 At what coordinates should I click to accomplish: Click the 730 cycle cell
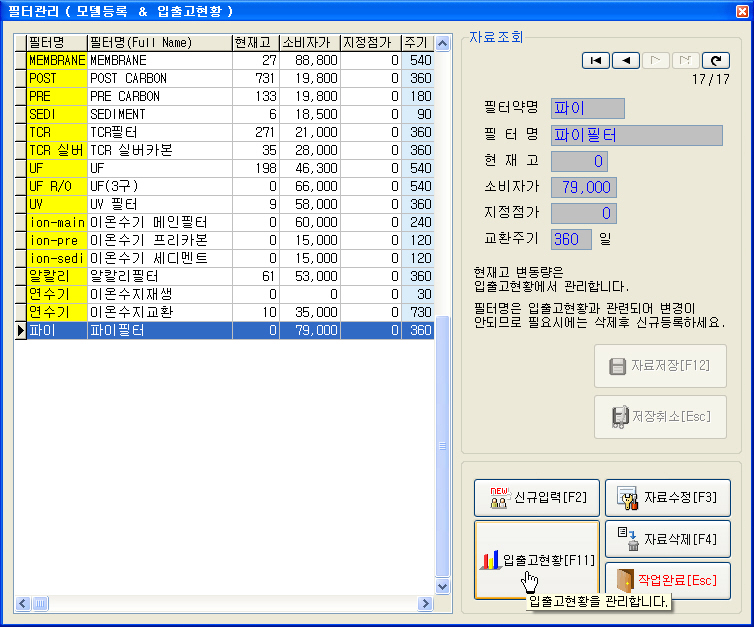pyautogui.click(x=417, y=313)
